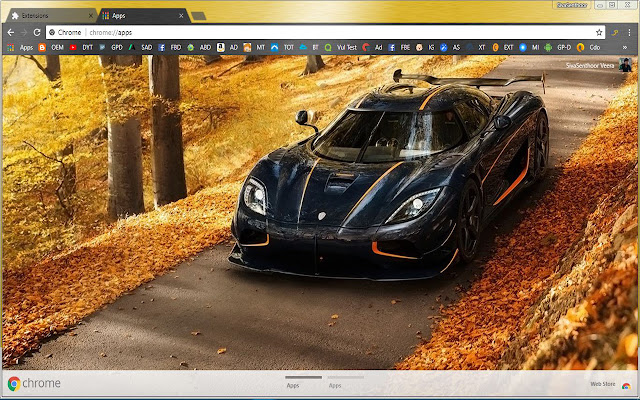Viewport: 640px width, 400px height.
Task: Open the Ad bookmark beside Vul Test
Action: (373, 47)
